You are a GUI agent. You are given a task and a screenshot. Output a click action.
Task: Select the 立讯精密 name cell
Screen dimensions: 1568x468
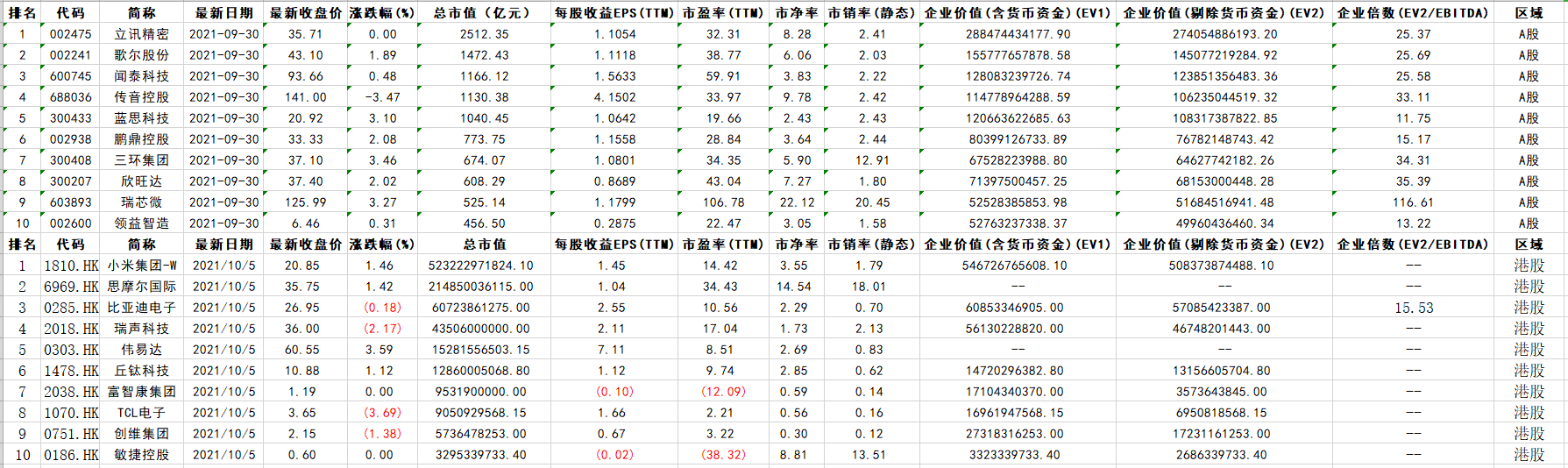[141, 34]
